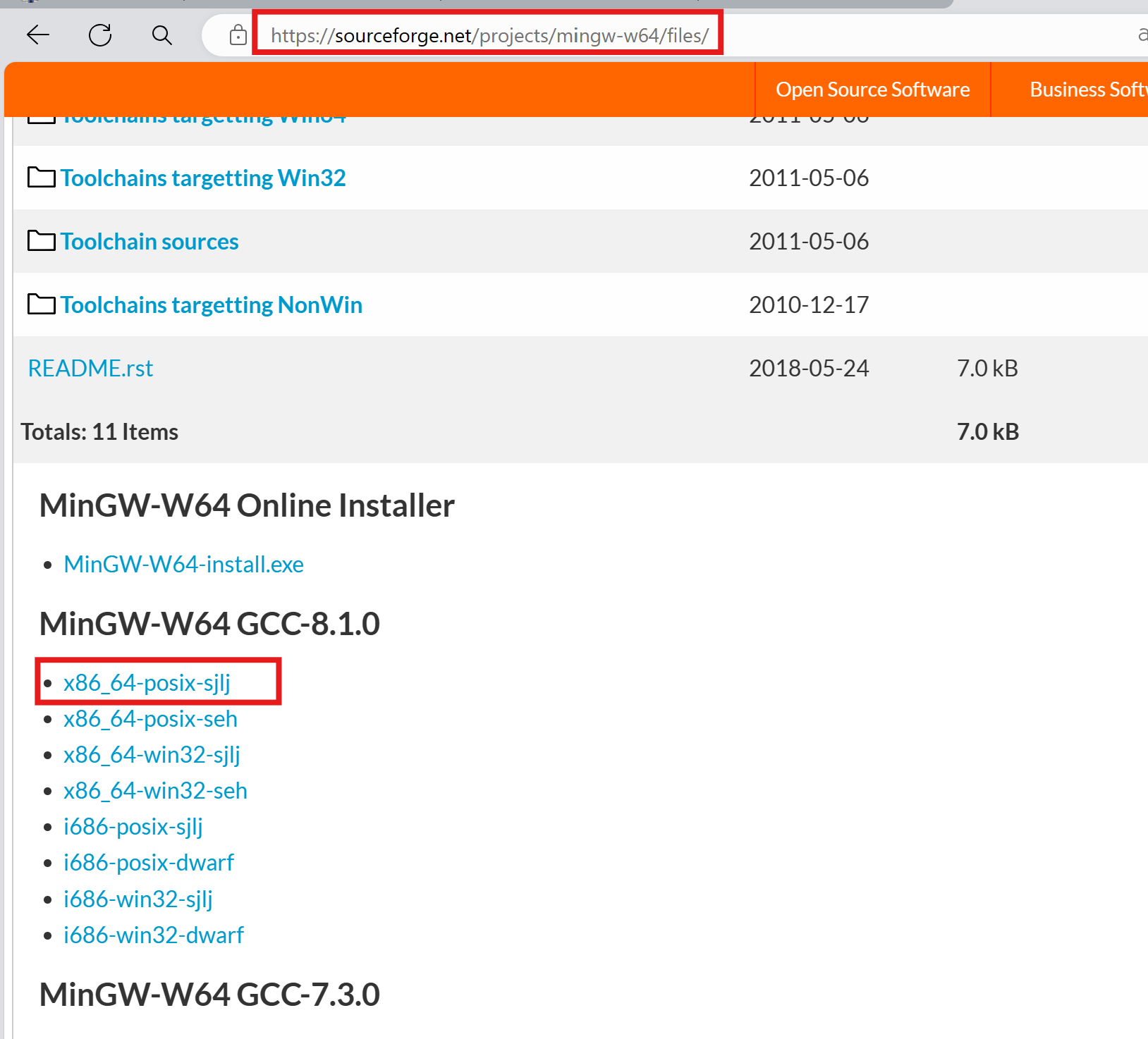1148x1039 pixels.
Task: Click the MinGW-W64 Online Installer heading
Action: pyautogui.click(x=247, y=505)
